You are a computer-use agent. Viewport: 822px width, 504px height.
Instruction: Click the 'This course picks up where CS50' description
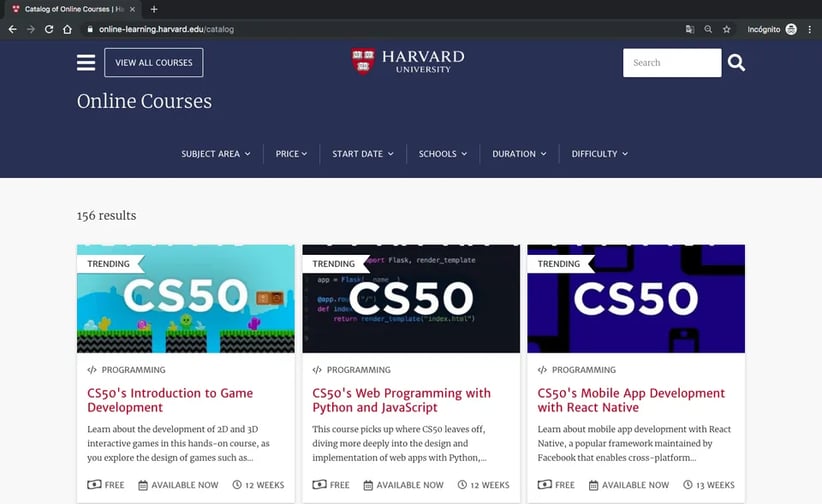coord(399,443)
